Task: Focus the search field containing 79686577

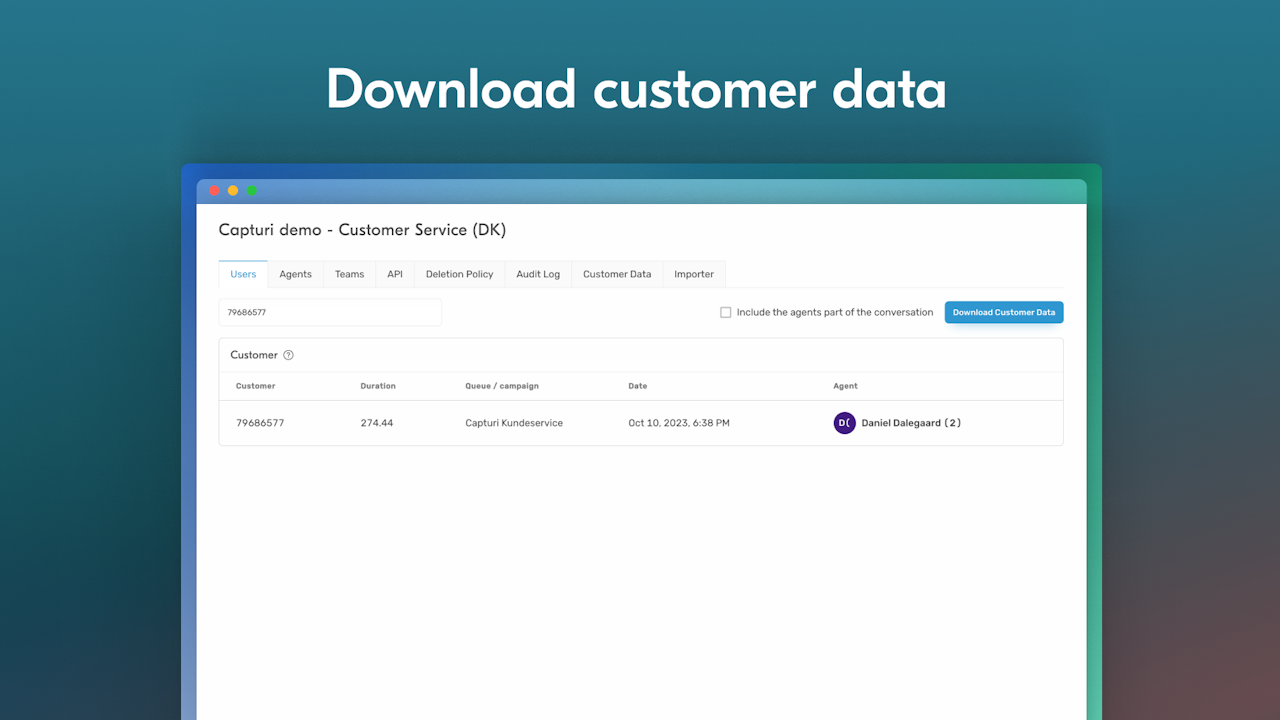Action: coord(330,312)
